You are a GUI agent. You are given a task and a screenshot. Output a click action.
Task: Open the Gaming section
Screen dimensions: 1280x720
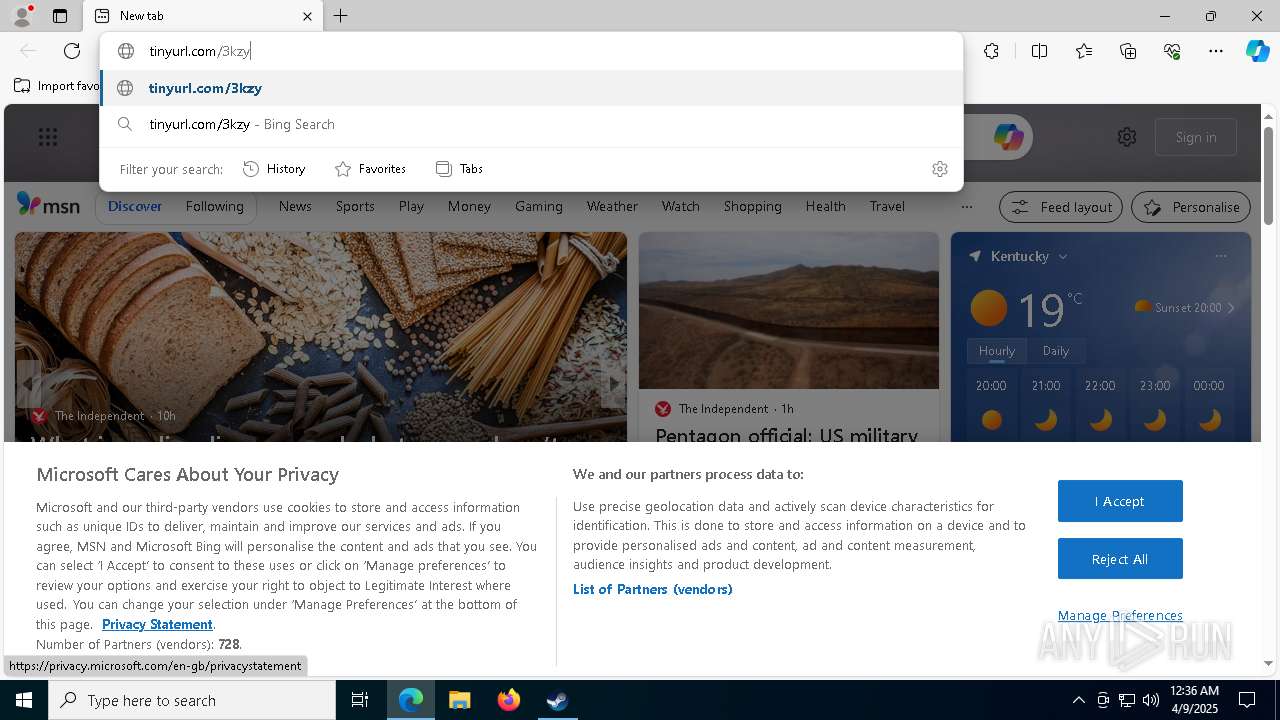539,206
